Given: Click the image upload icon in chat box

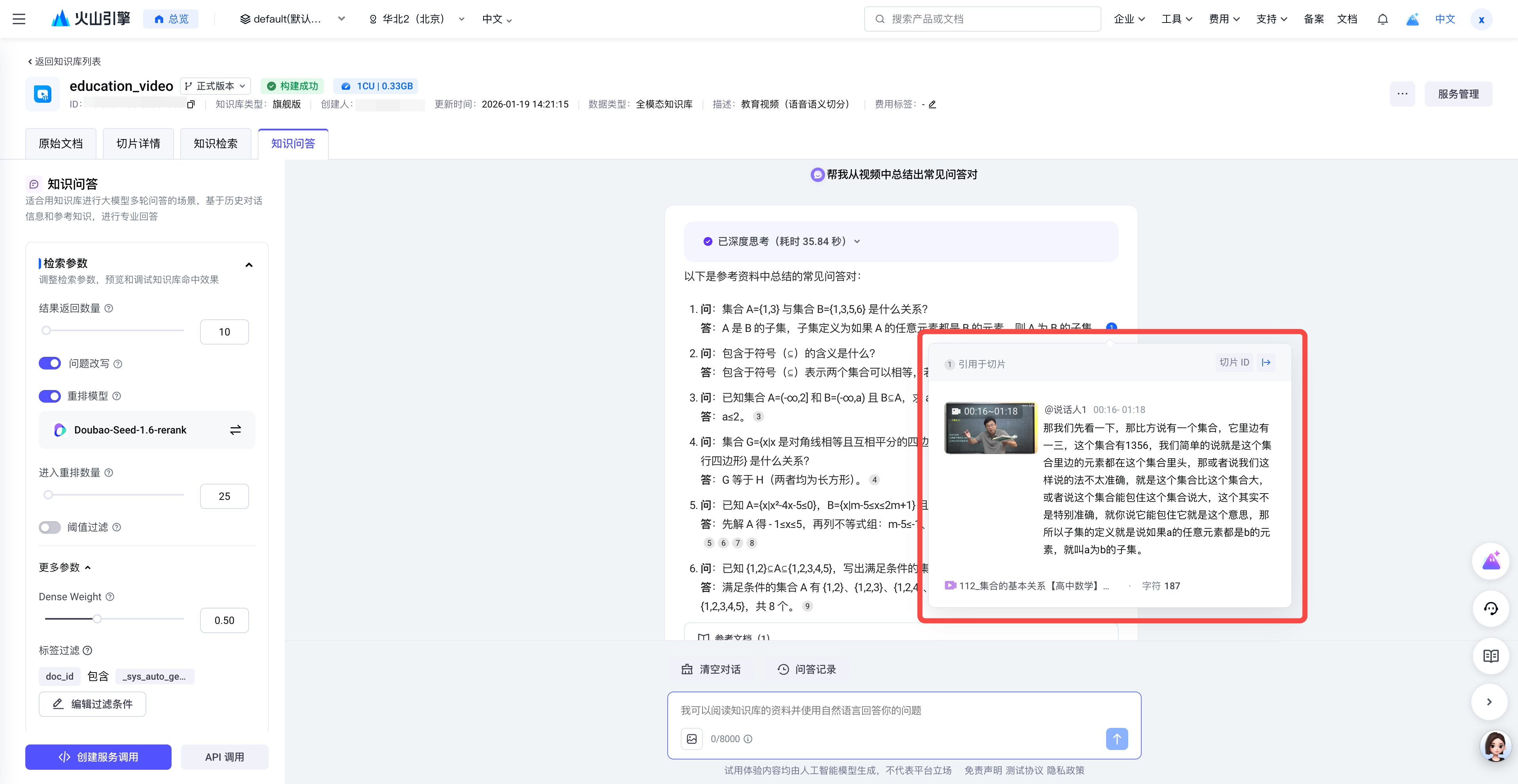Looking at the screenshot, I should tap(692, 739).
